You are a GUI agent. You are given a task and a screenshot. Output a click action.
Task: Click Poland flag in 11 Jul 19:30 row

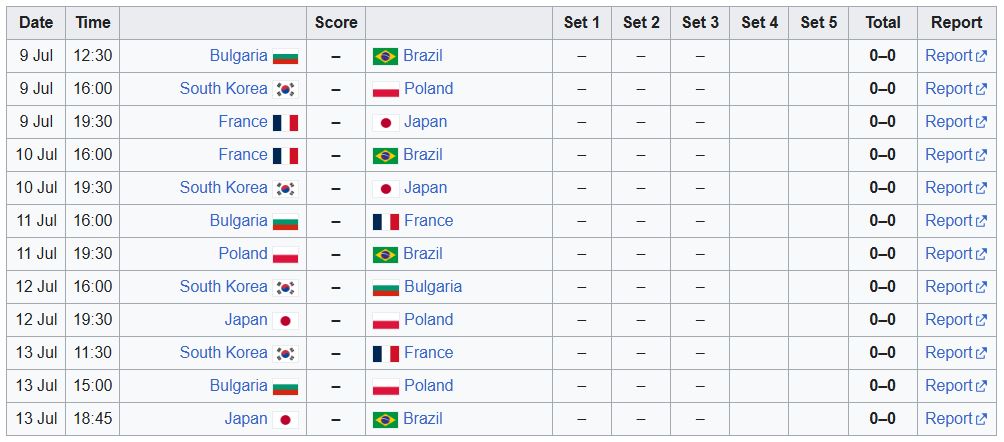coord(285,255)
